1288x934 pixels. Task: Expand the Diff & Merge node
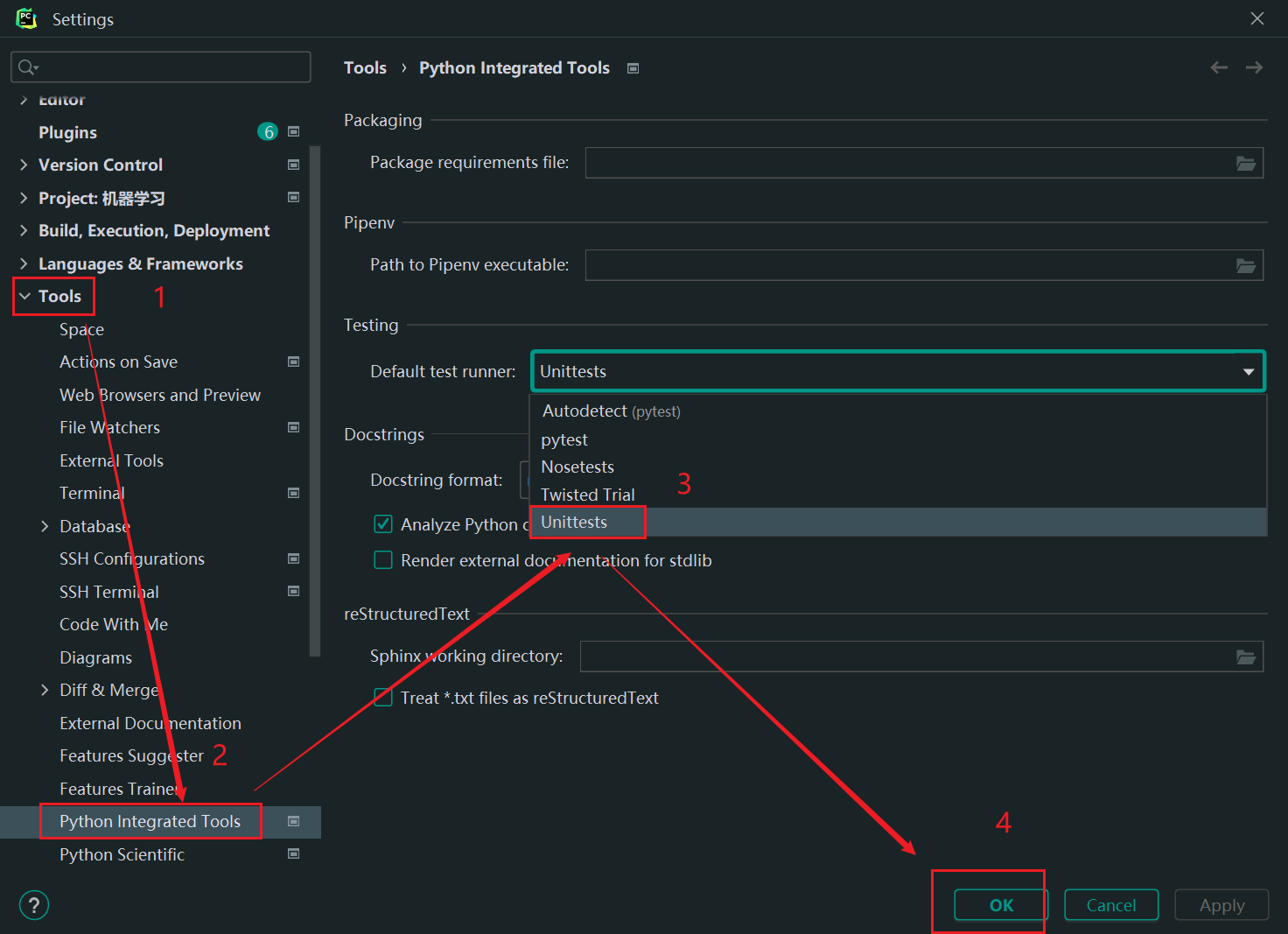pos(45,690)
